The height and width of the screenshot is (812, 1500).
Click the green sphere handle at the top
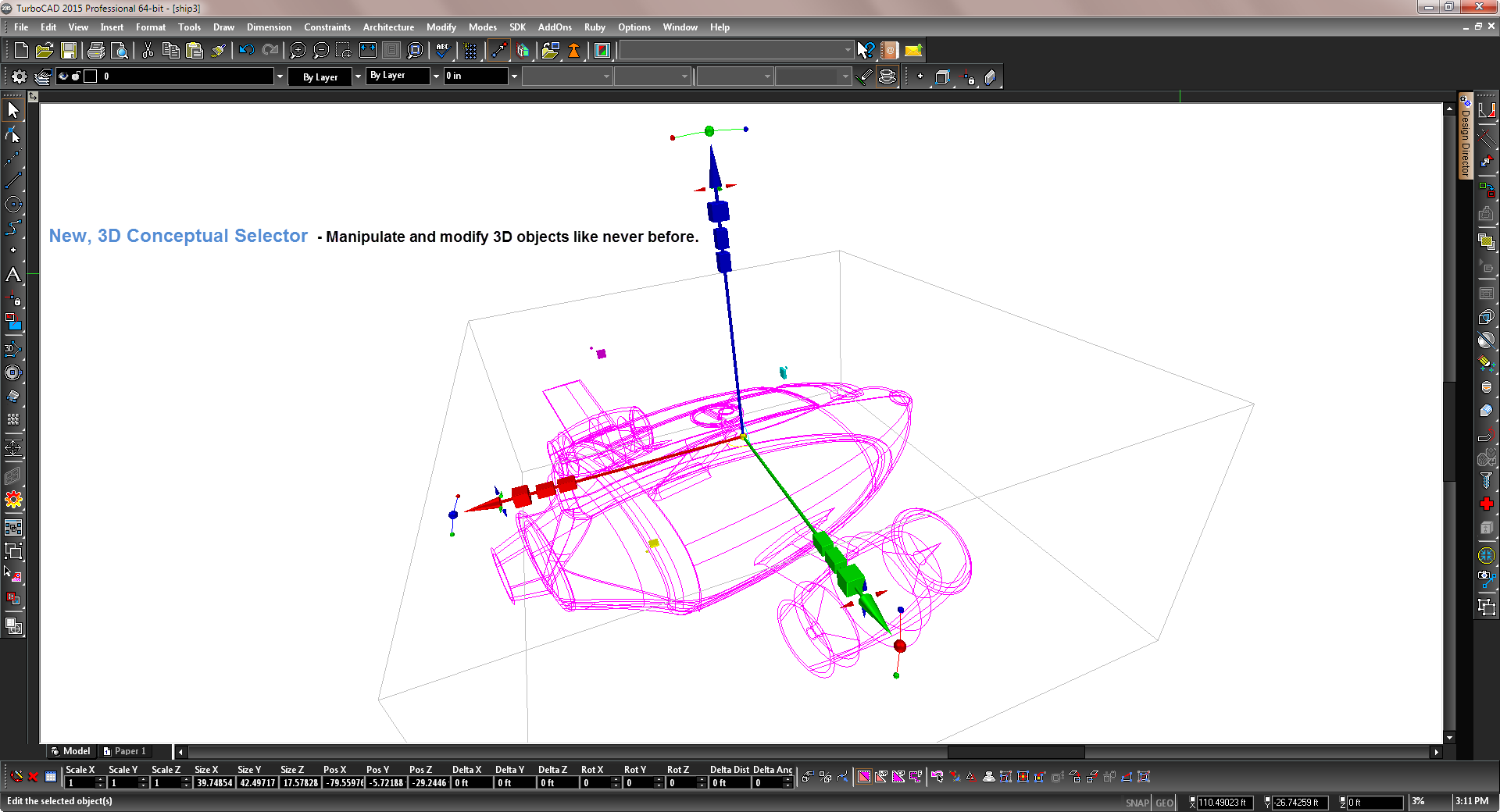pos(709,131)
